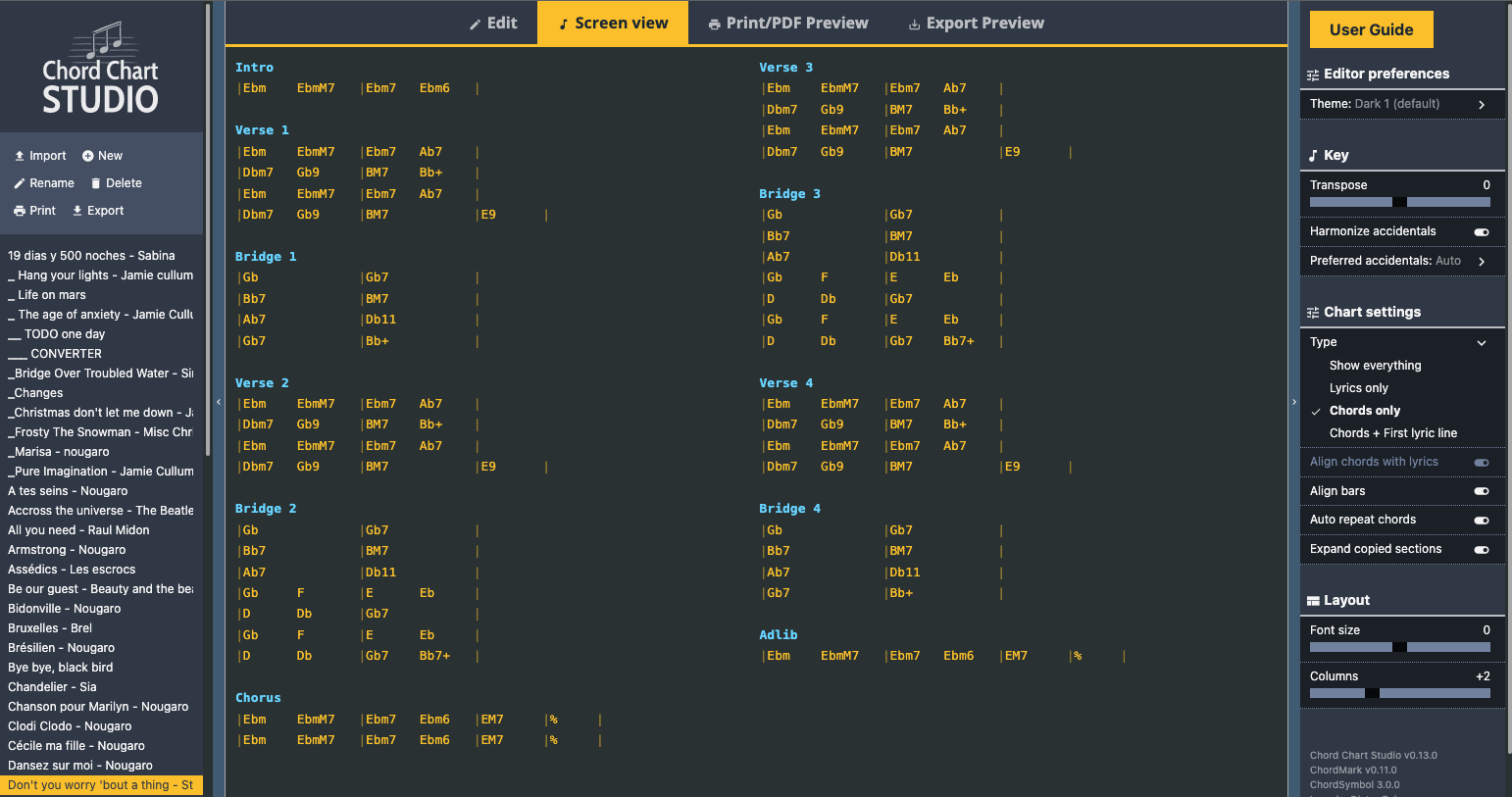This screenshot has width=1512, height=797.
Task: Click the Import upload icon
Action: (20, 156)
